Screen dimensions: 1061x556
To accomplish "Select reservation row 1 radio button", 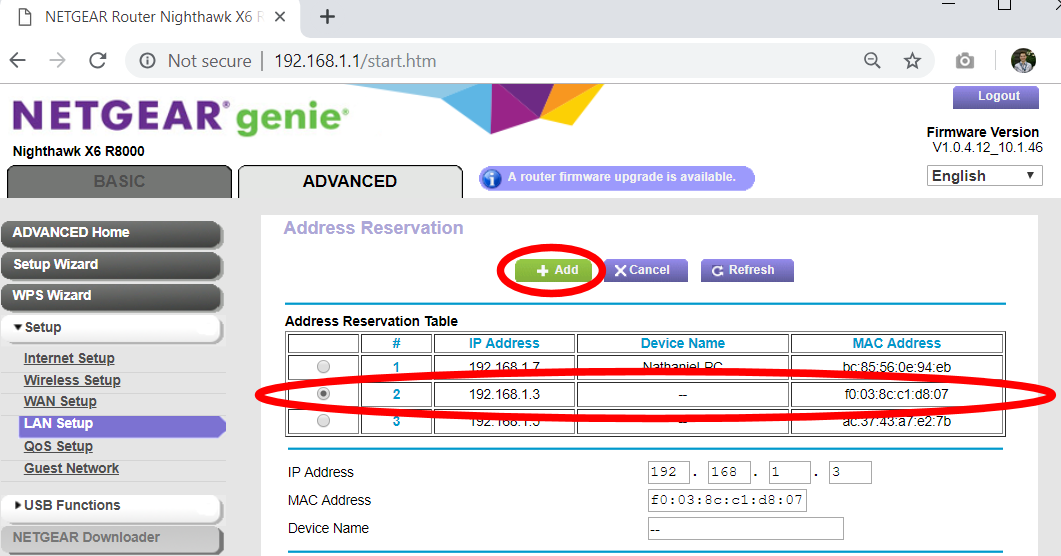I will click(323, 367).
